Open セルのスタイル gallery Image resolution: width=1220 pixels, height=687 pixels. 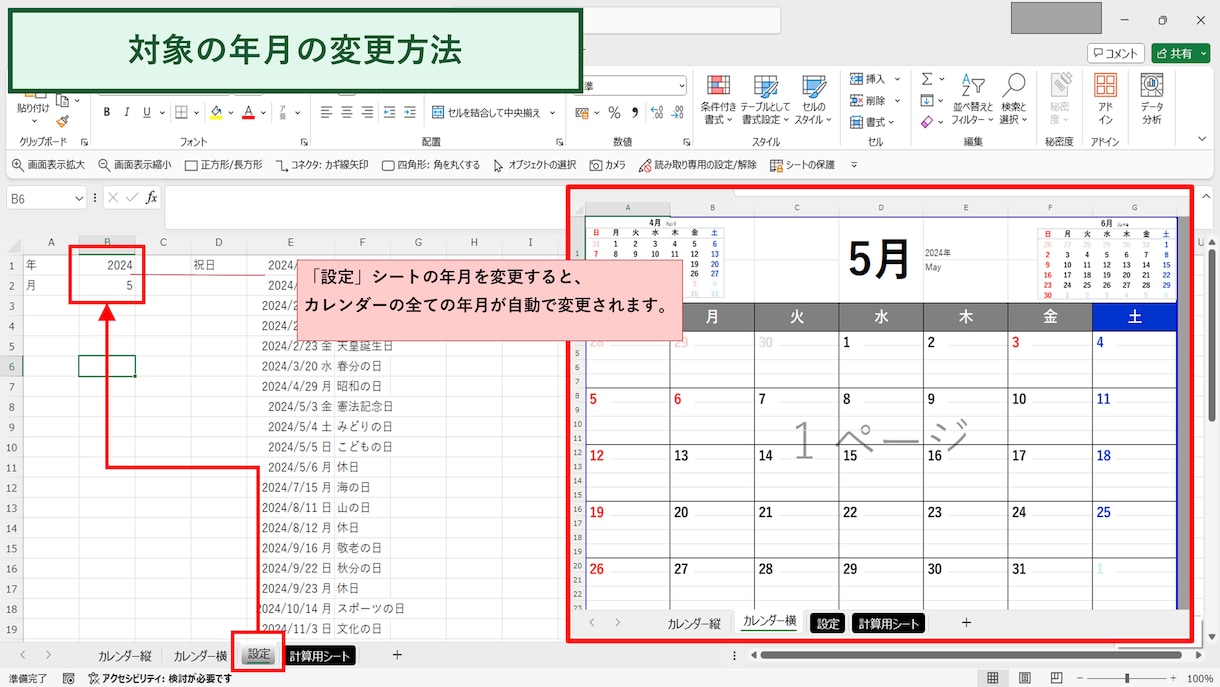pyautogui.click(x=813, y=100)
